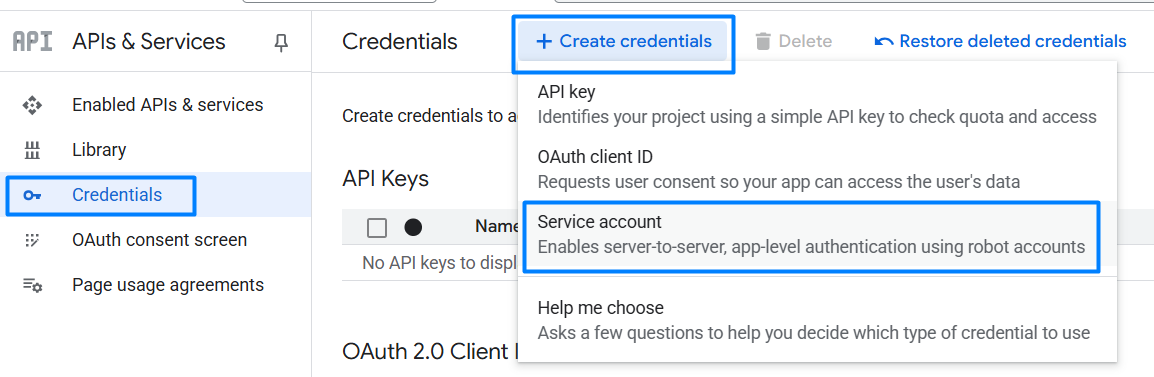Choose OAuth client ID option

[x=817, y=169]
